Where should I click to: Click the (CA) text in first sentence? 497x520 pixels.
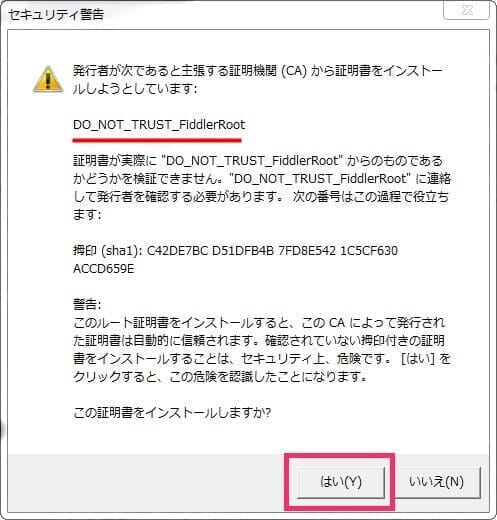point(294,71)
